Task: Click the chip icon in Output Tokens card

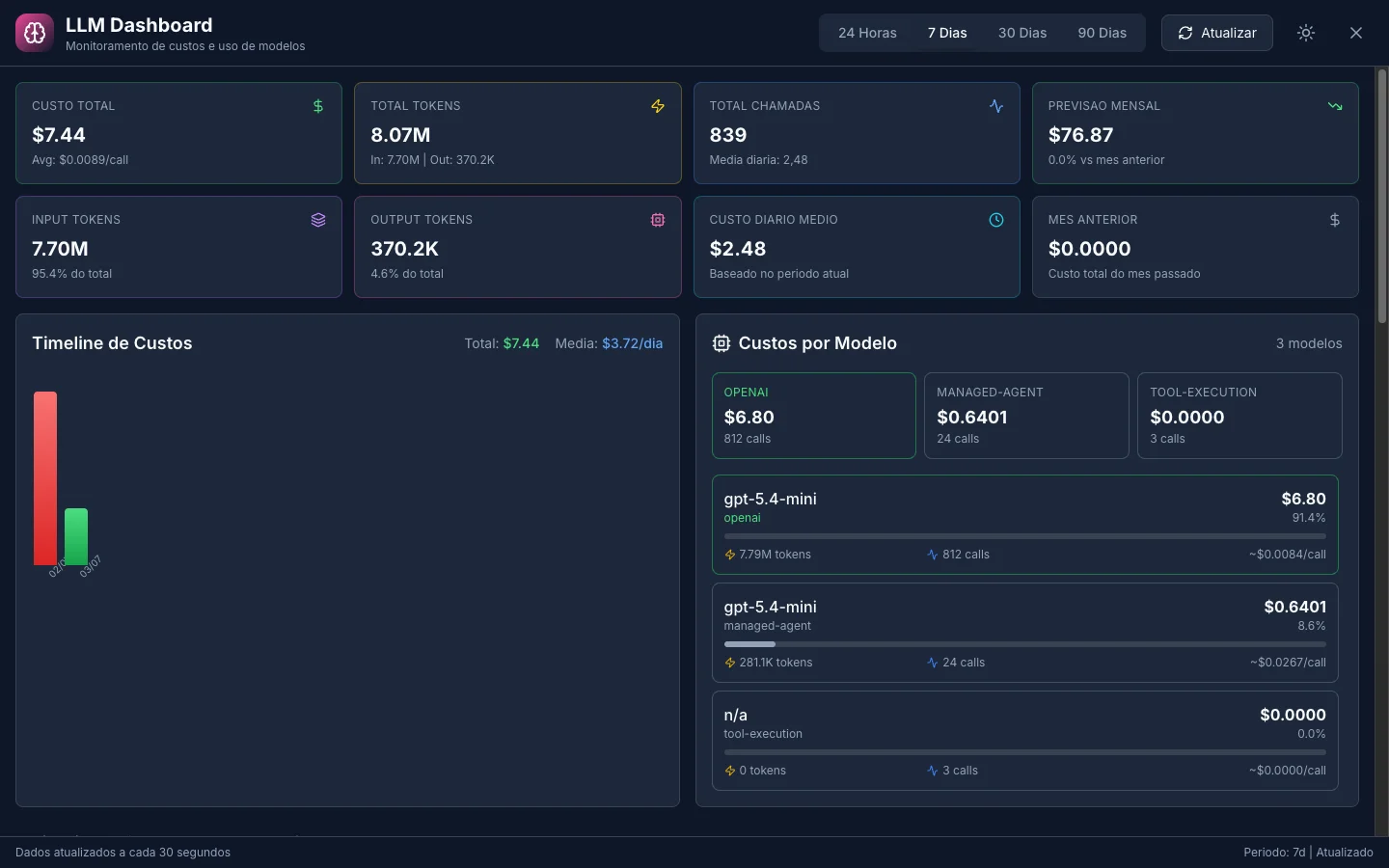Action: [658, 220]
